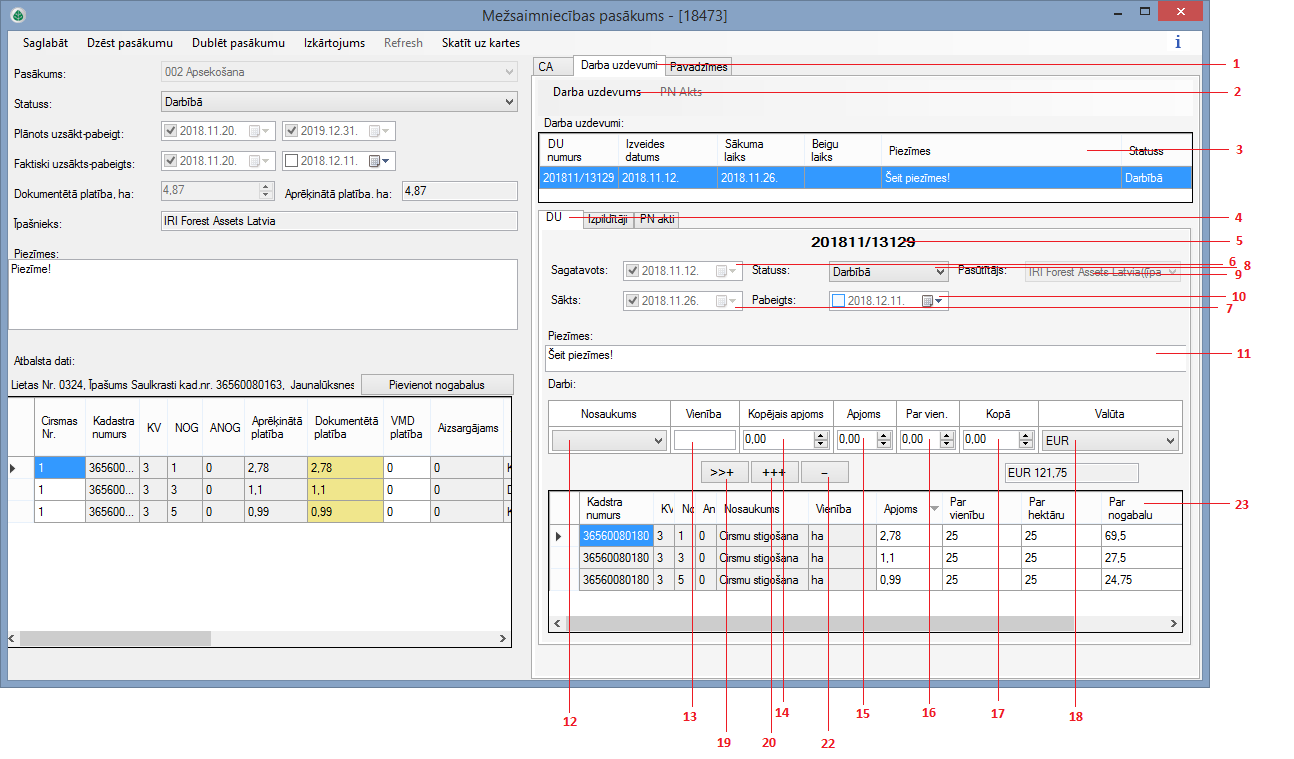Click the +++ button under Darbi

coord(774,472)
